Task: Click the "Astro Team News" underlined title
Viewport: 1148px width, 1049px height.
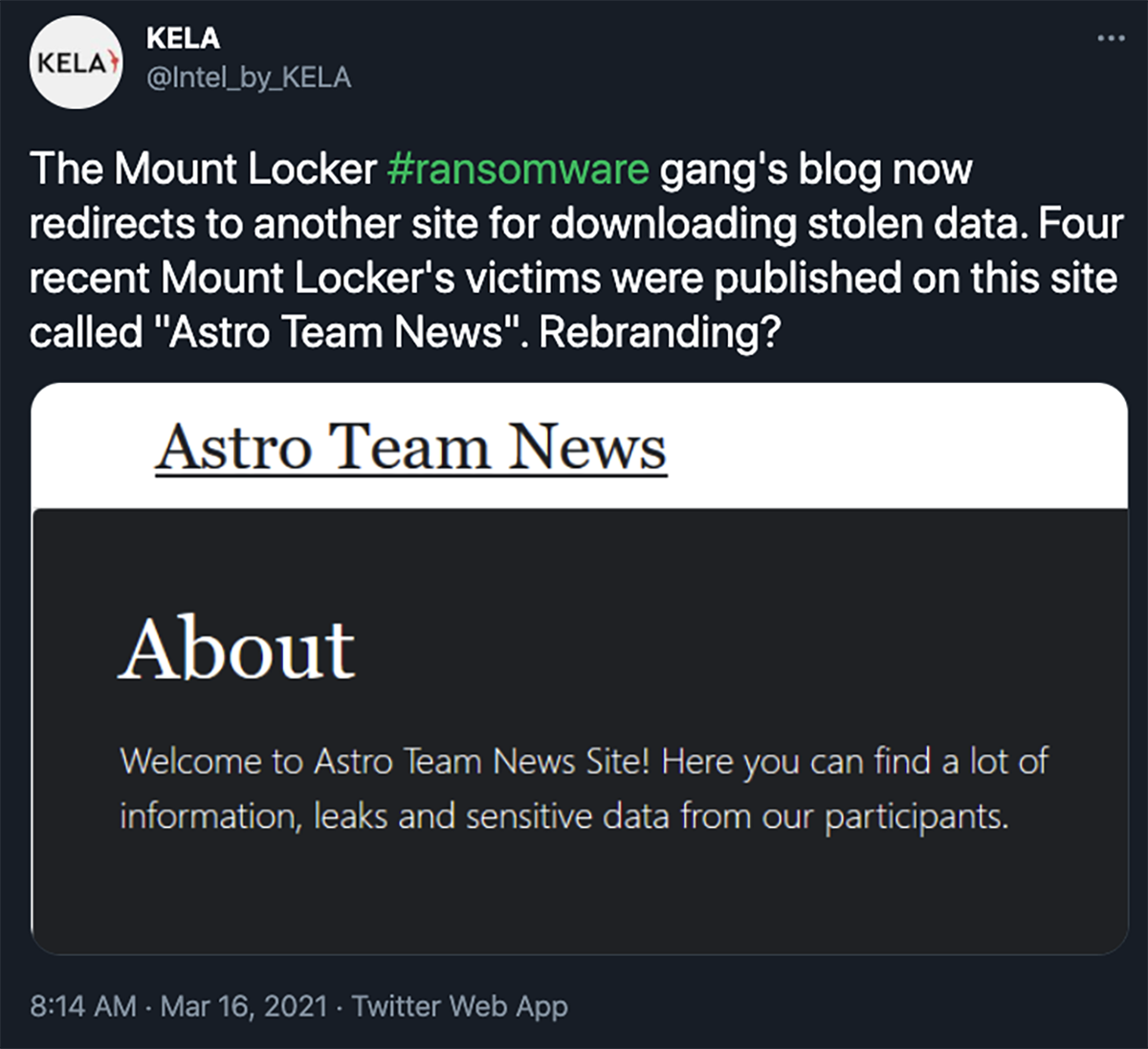Action: point(410,447)
